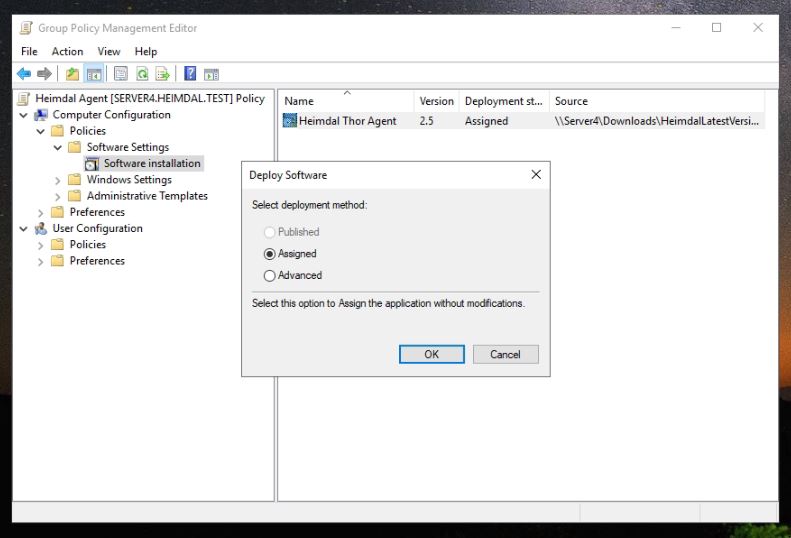The height and width of the screenshot is (538, 791).
Task: Click the Assigned state cell in list
Action: pyautogui.click(x=486, y=121)
